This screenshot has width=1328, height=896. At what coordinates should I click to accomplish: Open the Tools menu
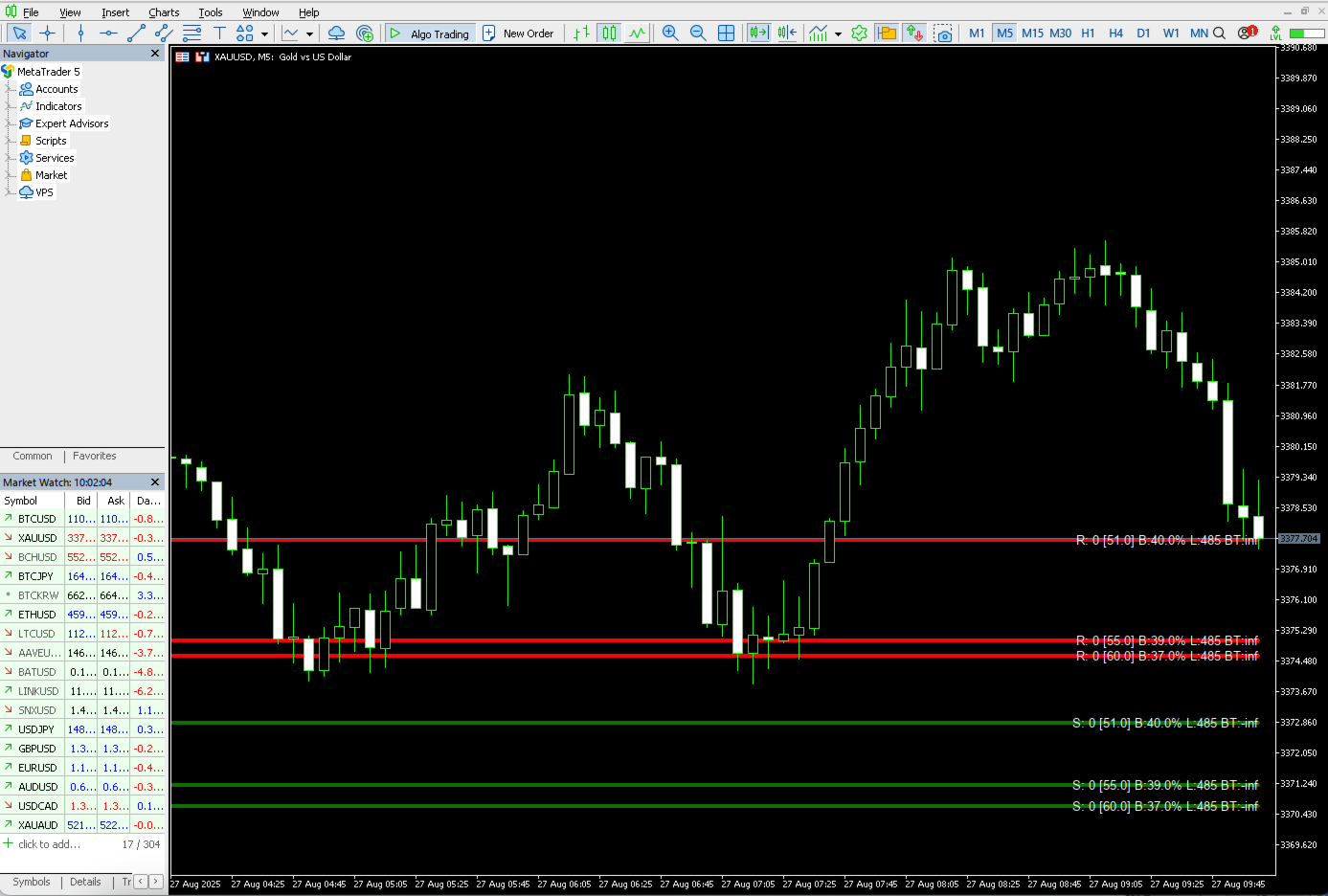[x=211, y=12]
